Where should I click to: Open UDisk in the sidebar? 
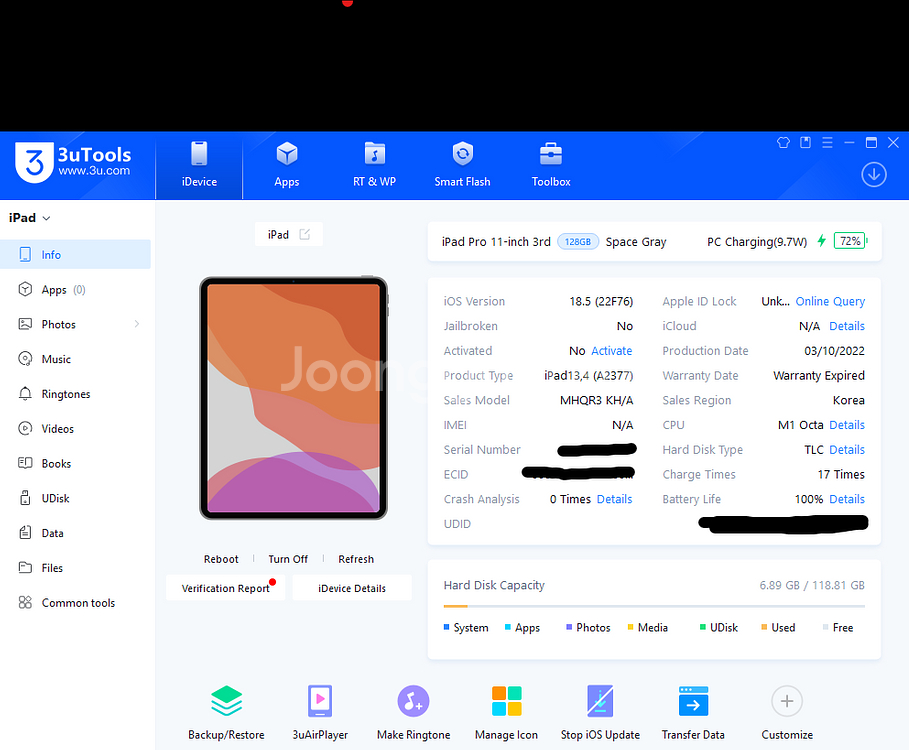click(75, 498)
